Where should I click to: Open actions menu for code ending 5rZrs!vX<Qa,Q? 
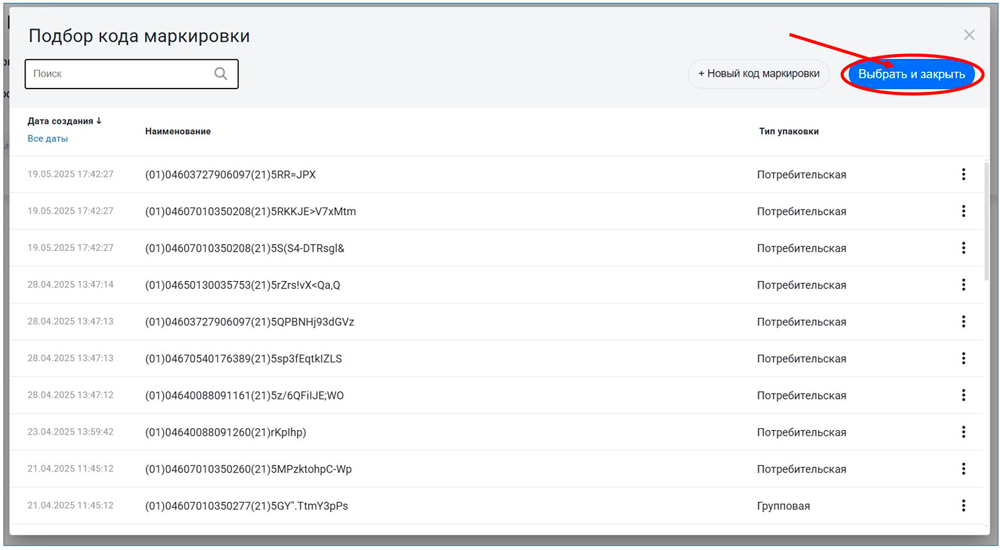pyautogui.click(x=963, y=285)
